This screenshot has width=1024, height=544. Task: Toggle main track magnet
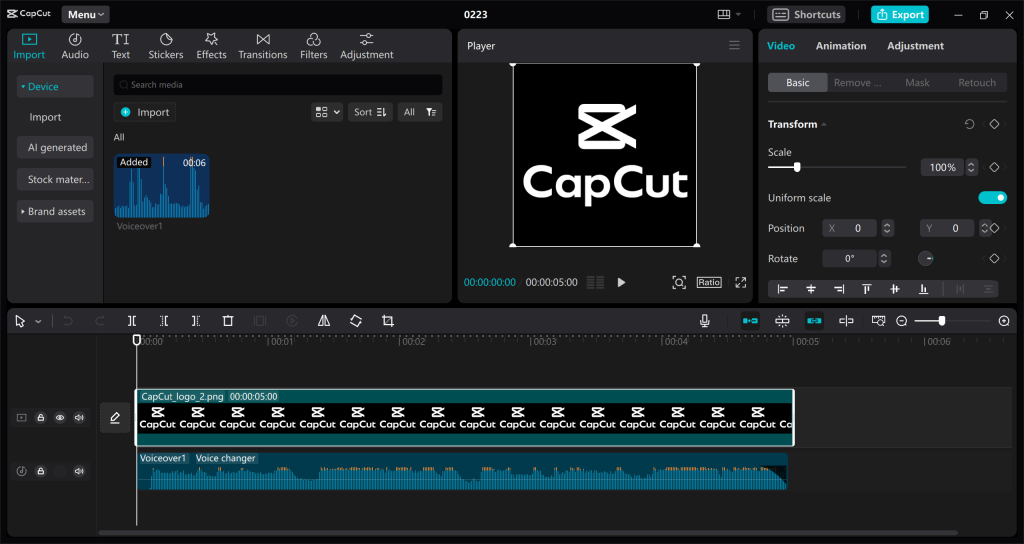750,321
